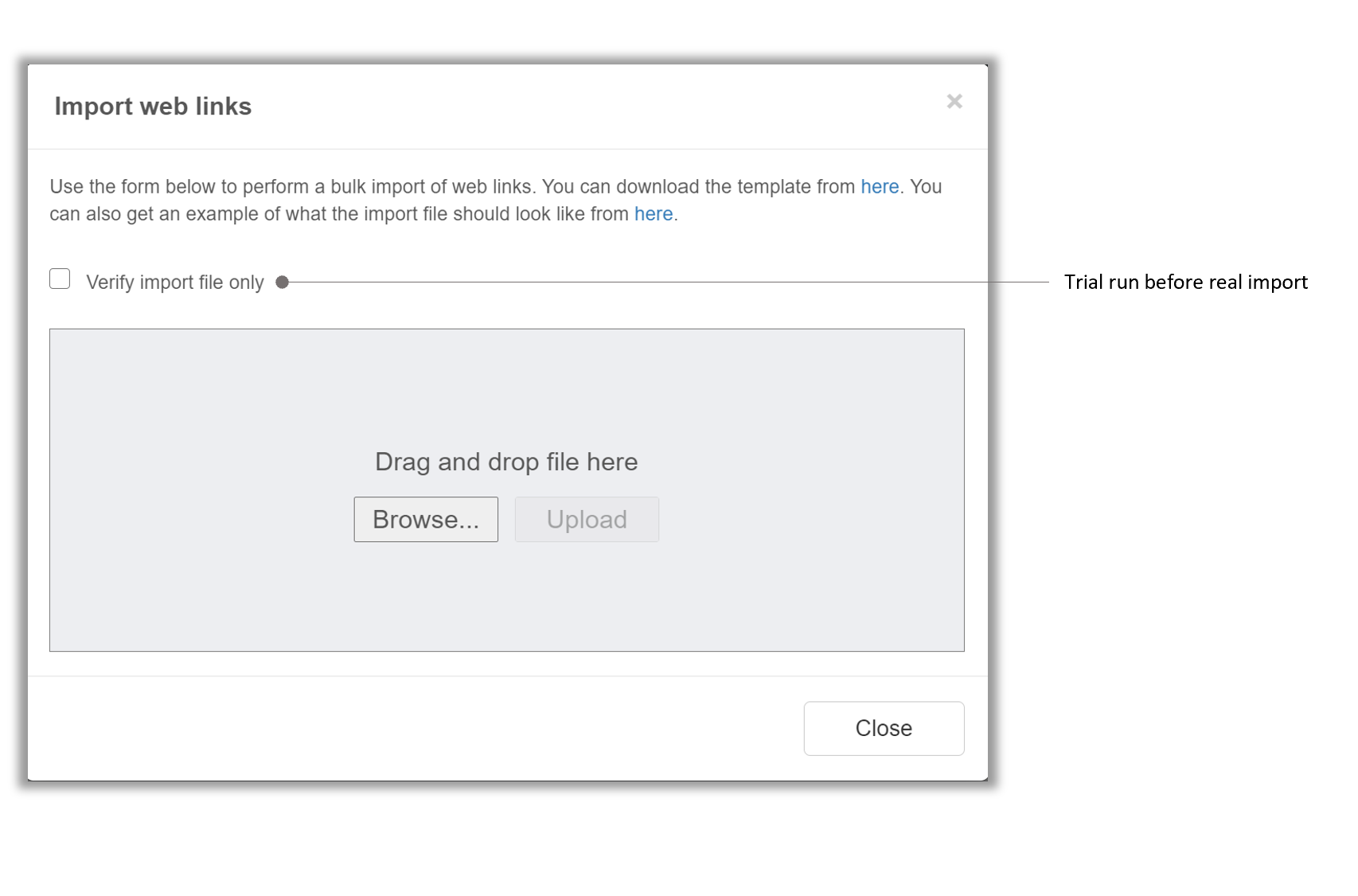Close the Import web links dialog
This screenshot has width=1358, height=896.
(883, 727)
